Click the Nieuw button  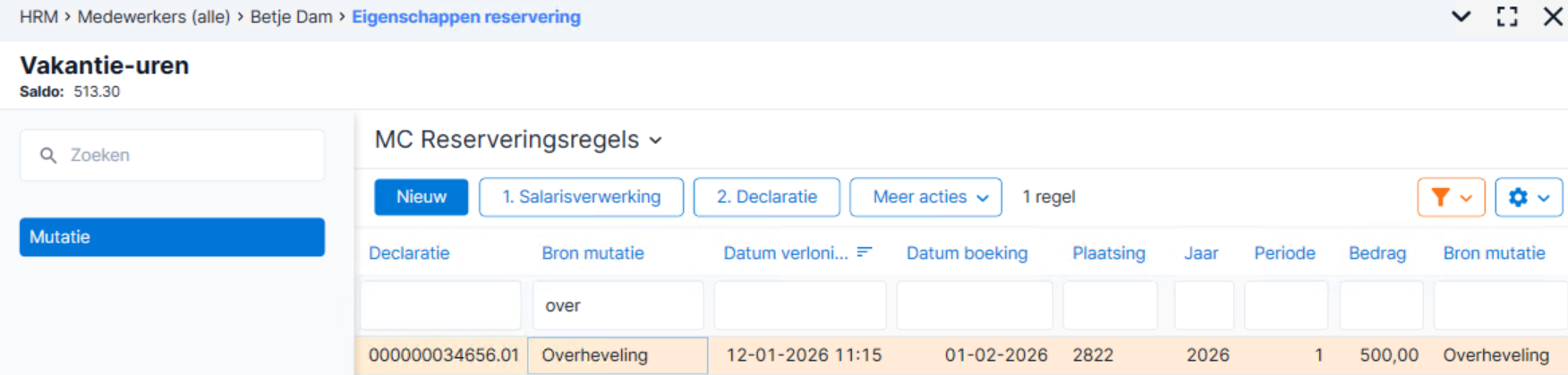click(x=421, y=197)
